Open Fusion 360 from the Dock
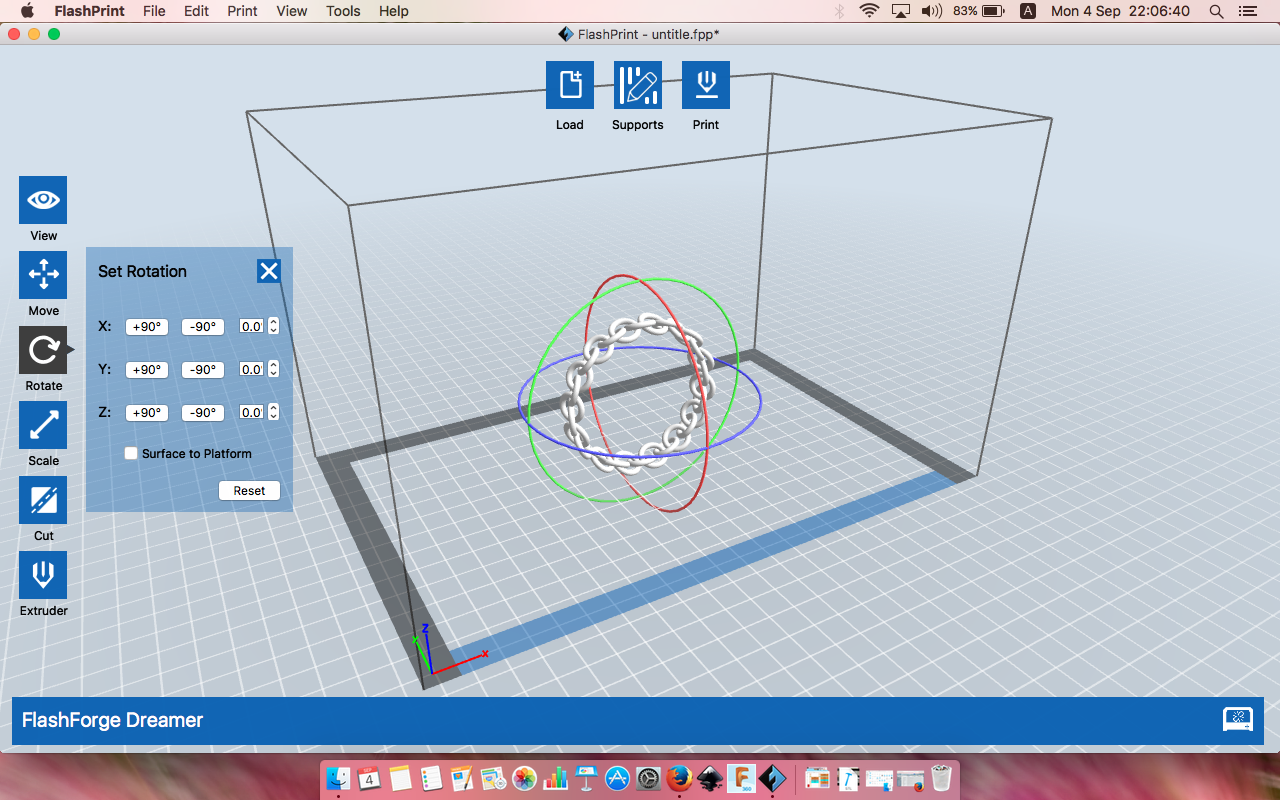The image size is (1280, 800). (742, 778)
